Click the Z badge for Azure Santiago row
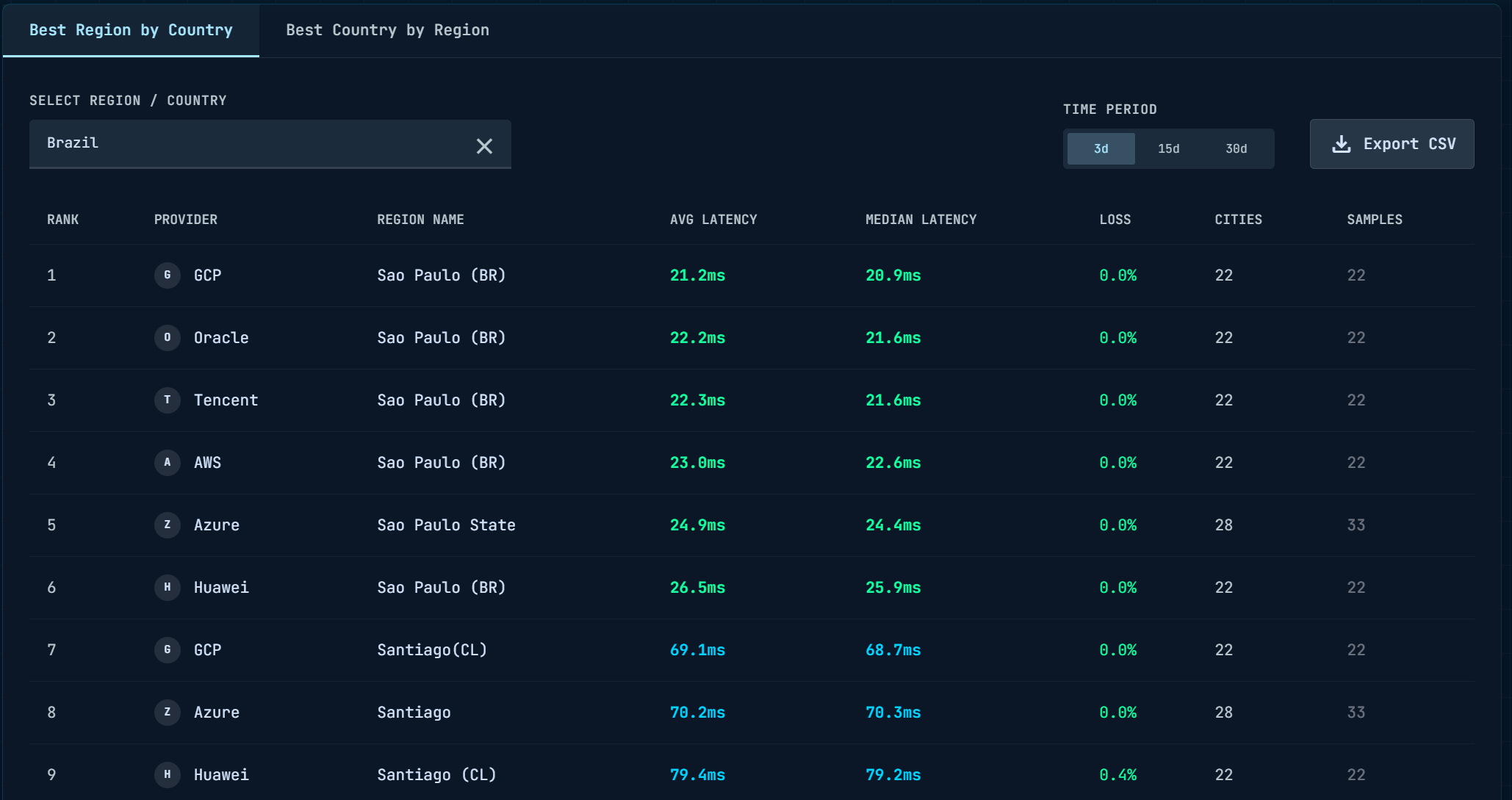1512x800 pixels. coord(168,713)
